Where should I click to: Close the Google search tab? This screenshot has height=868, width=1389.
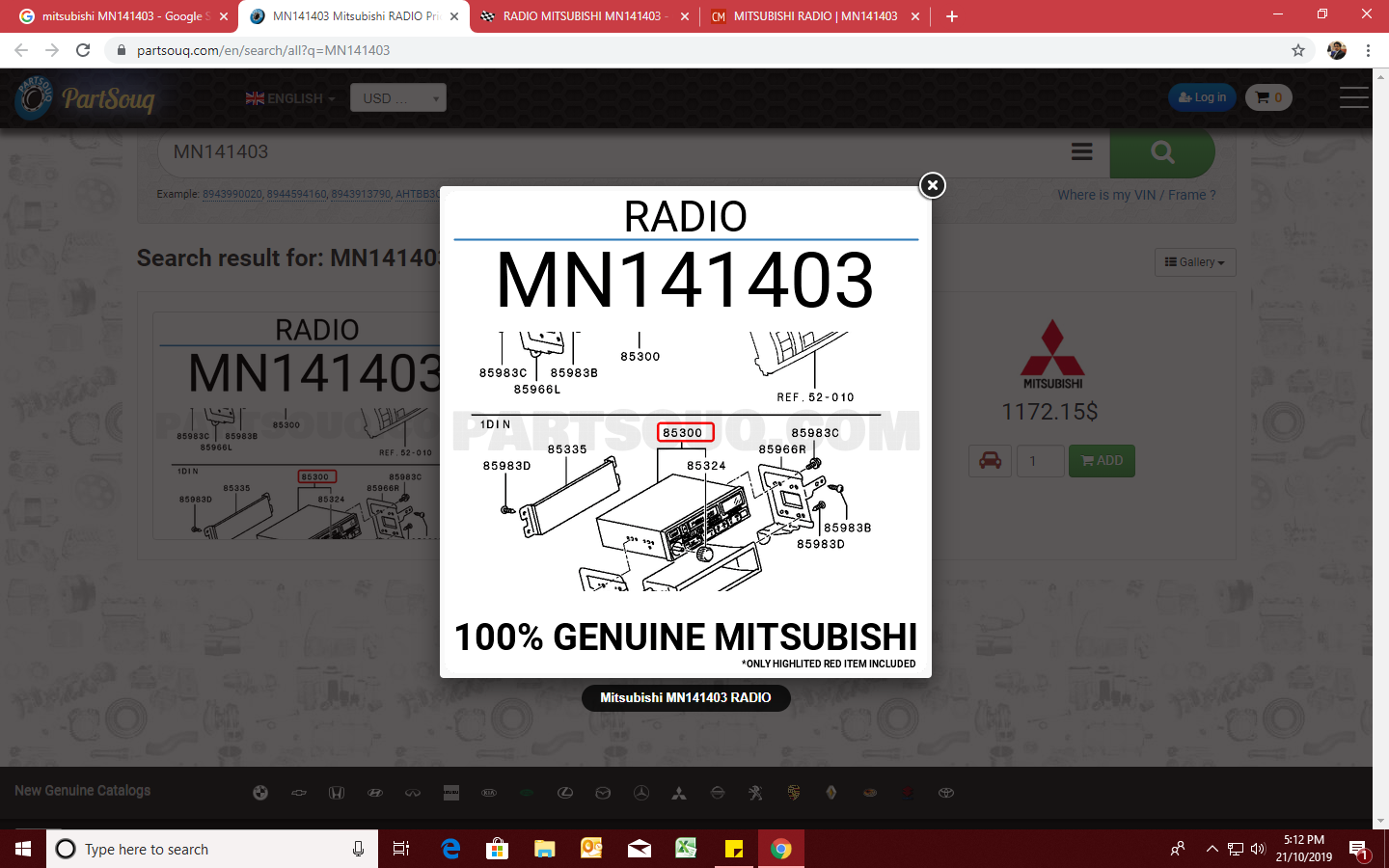point(224,16)
